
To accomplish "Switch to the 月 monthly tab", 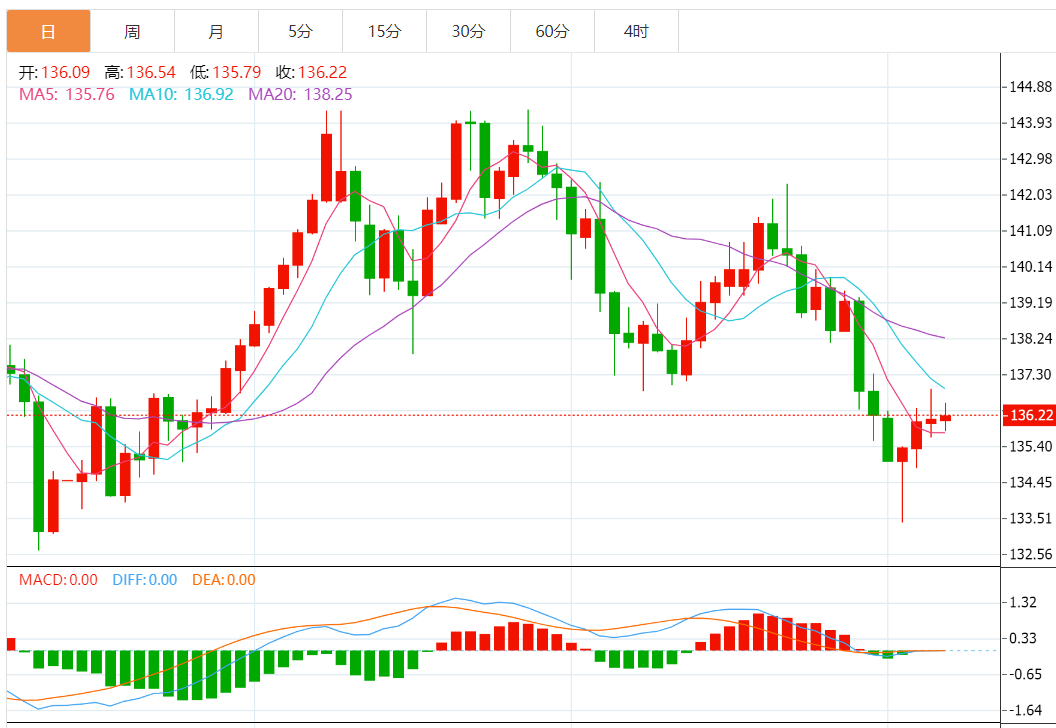I will pos(216,31).
